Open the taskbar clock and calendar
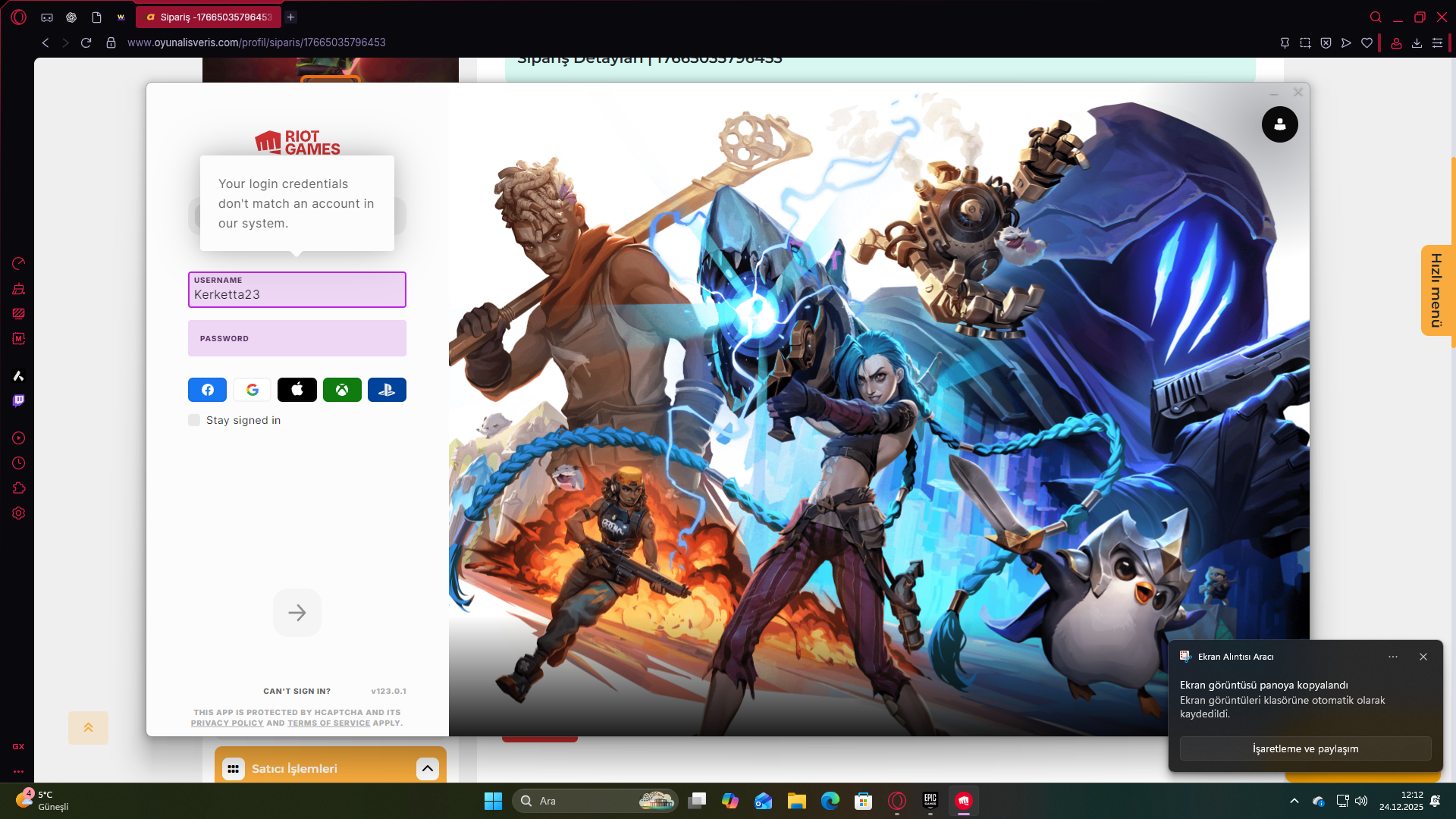Image resolution: width=1456 pixels, height=819 pixels. tap(1401, 801)
